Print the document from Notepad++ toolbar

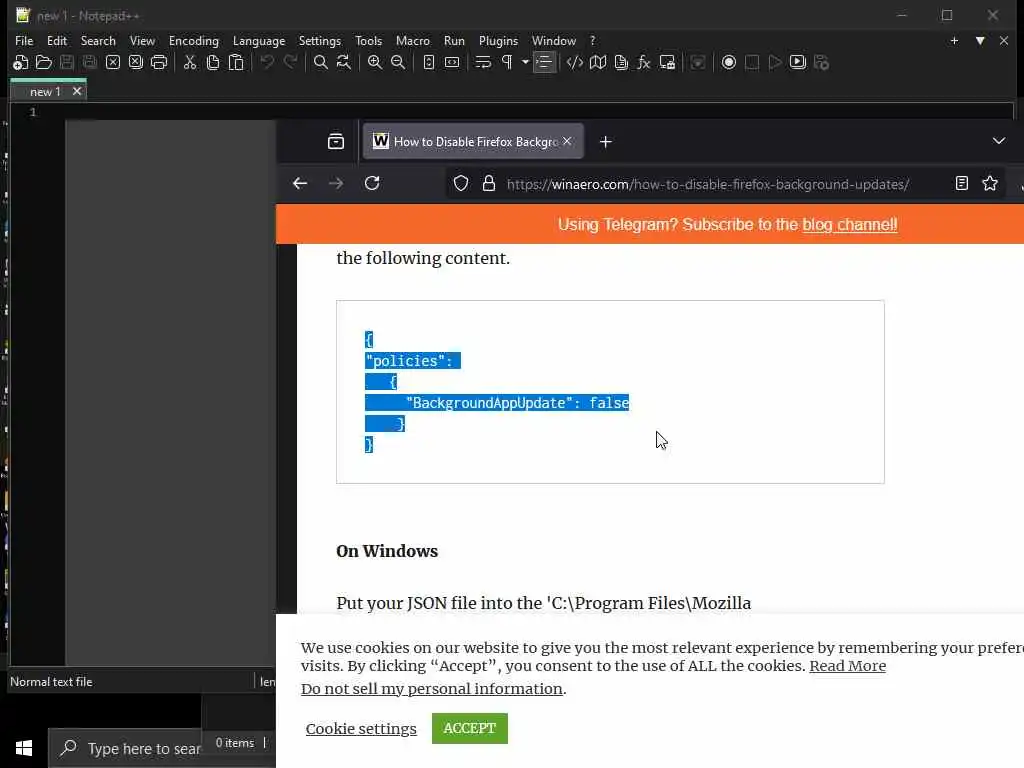point(159,63)
